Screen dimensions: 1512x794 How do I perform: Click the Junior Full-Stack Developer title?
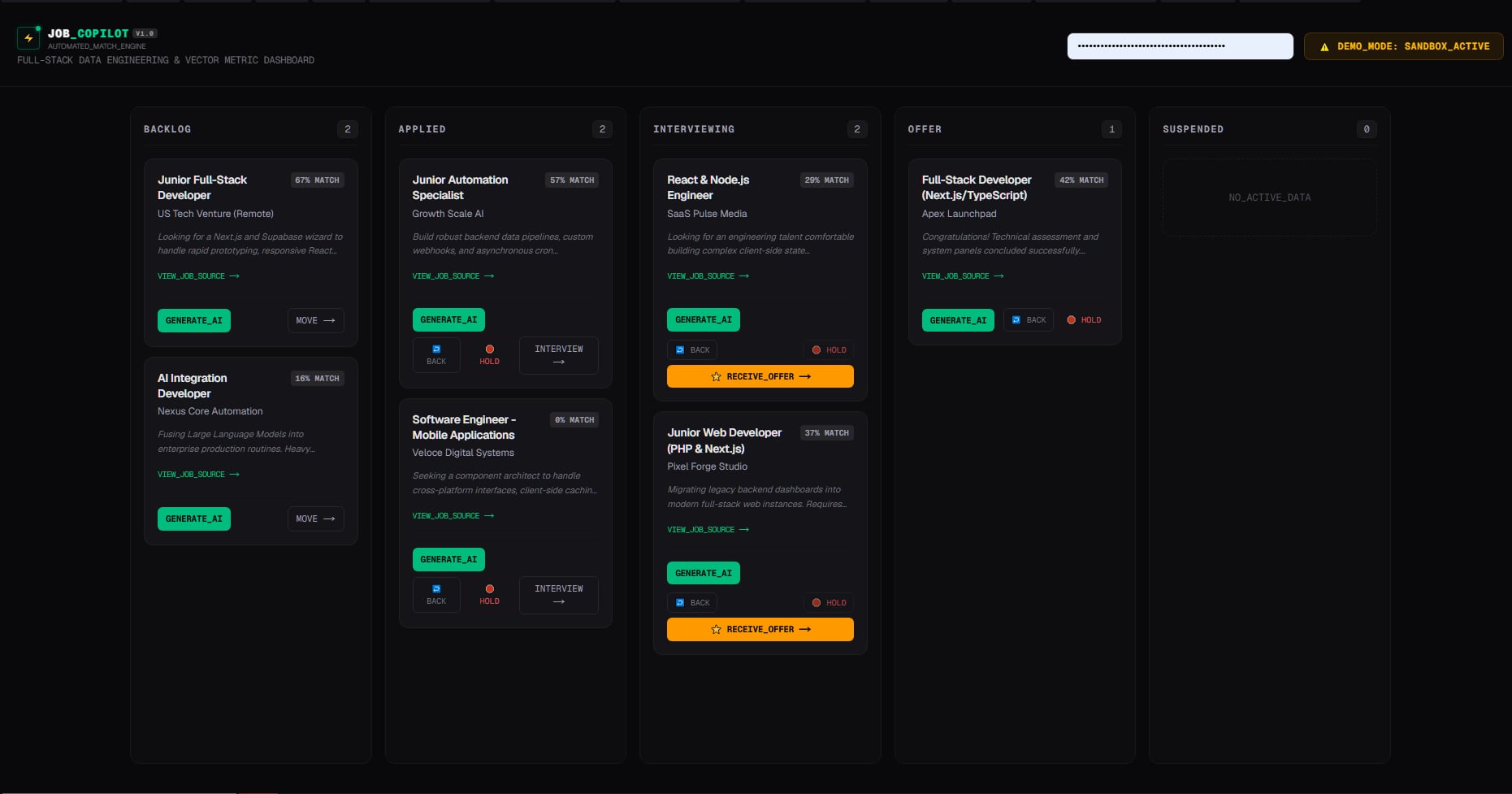202,188
